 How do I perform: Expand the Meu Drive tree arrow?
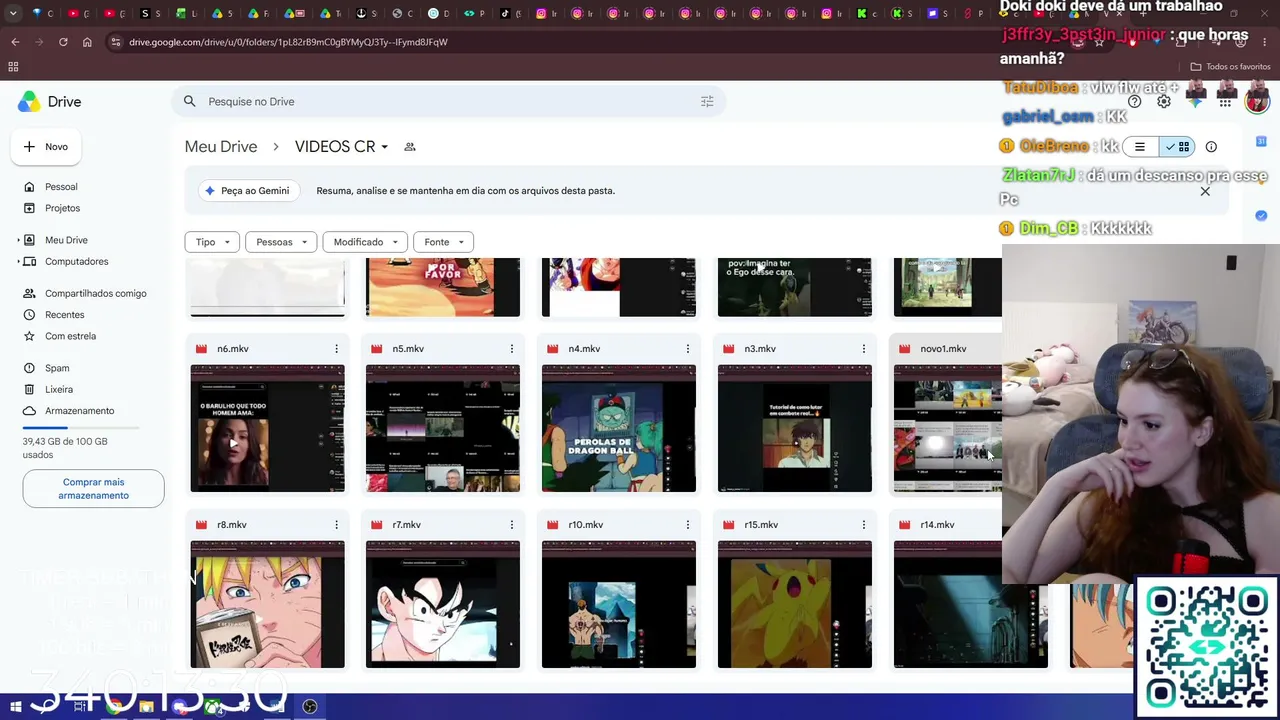tap(18, 240)
